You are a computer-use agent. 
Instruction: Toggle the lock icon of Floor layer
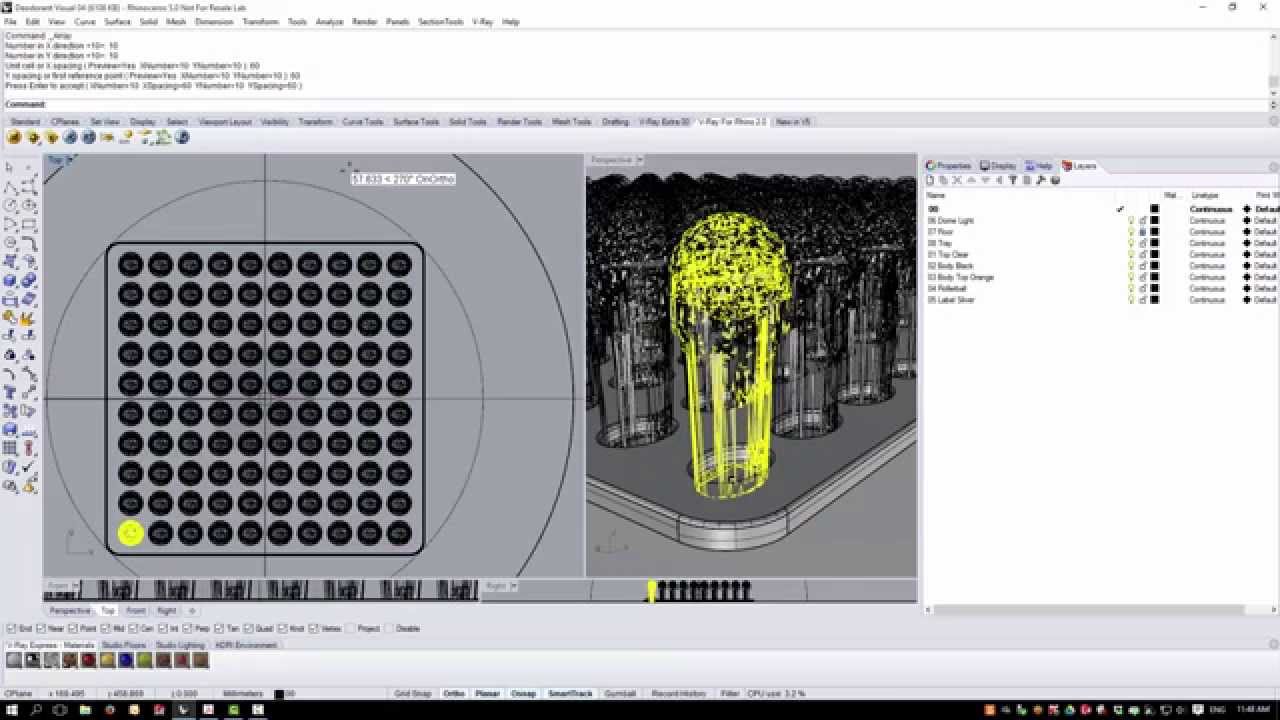tap(1143, 232)
